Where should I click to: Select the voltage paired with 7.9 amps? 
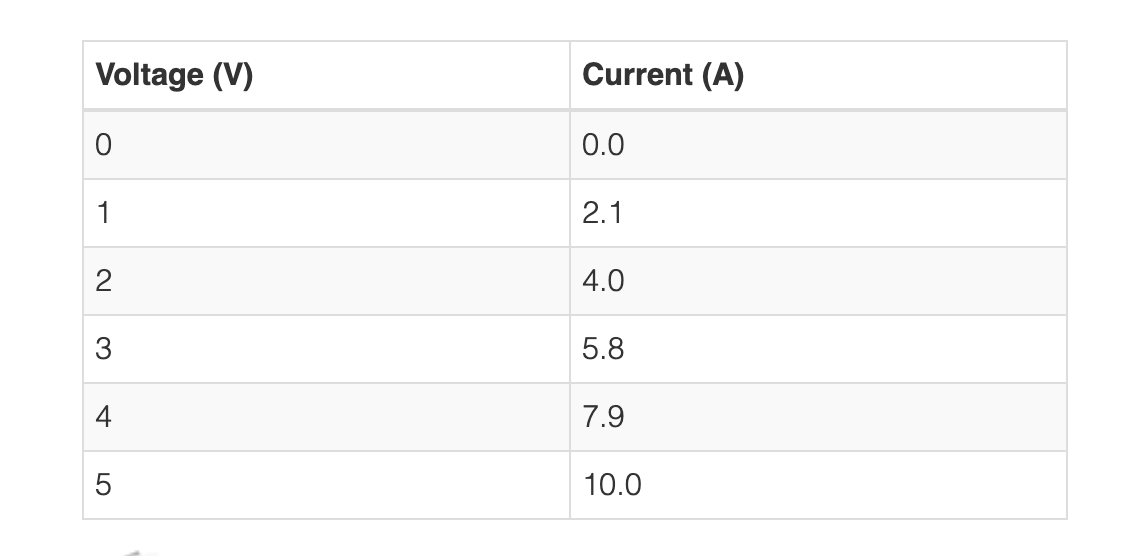point(326,417)
